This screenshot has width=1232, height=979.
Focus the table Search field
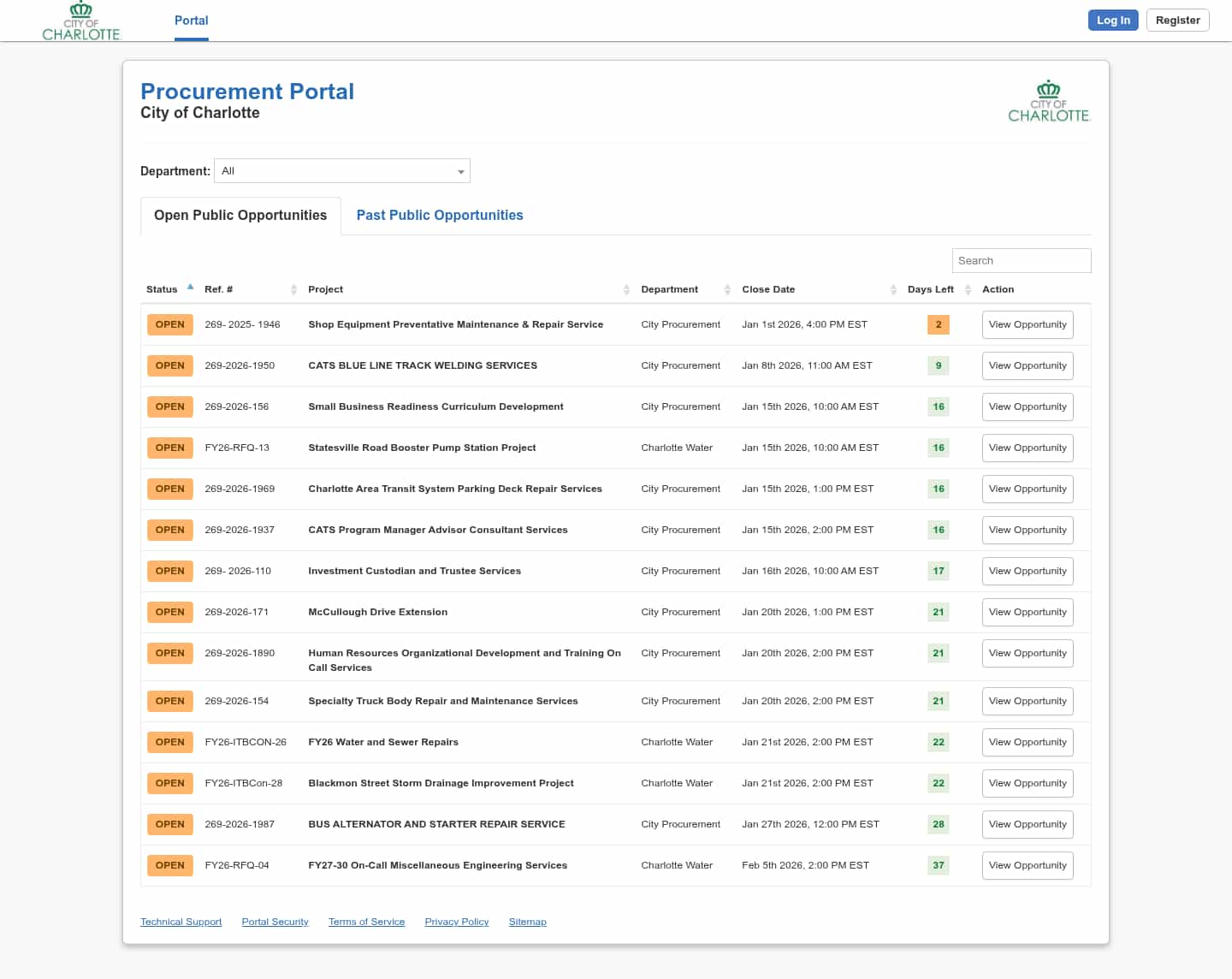[1021, 261]
